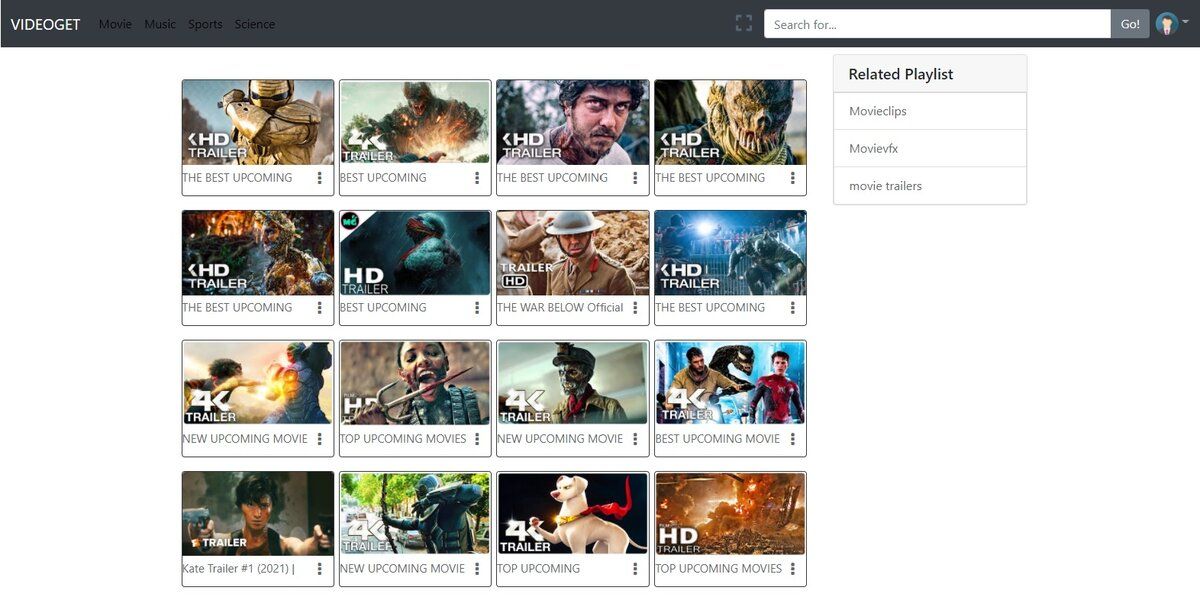Viewport: 1200px width, 597px height.
Task: Open kebab menu of first video card
Action: [320, 178]
